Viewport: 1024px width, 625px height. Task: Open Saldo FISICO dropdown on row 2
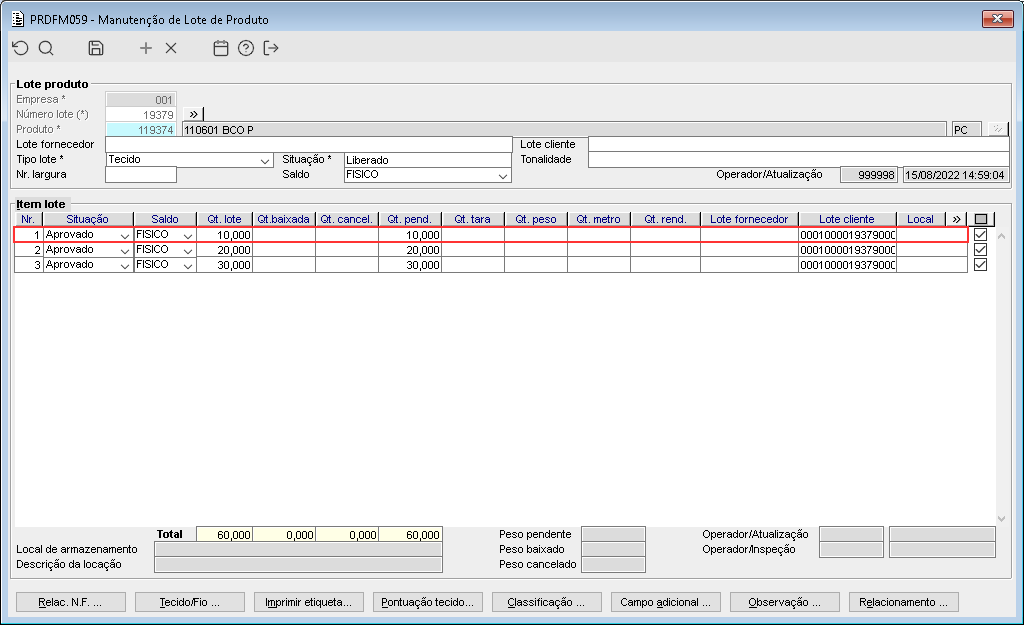click(x=187, y=251)
